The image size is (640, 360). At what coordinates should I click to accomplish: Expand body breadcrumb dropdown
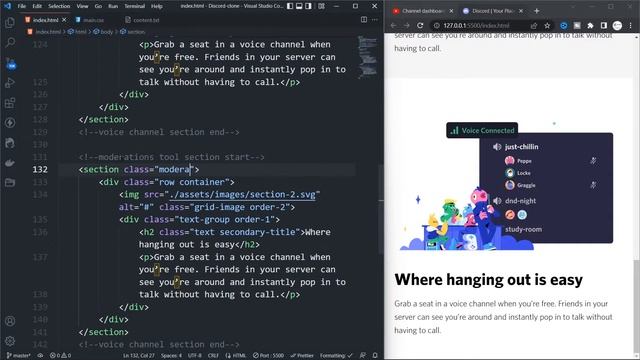(103, 31)
